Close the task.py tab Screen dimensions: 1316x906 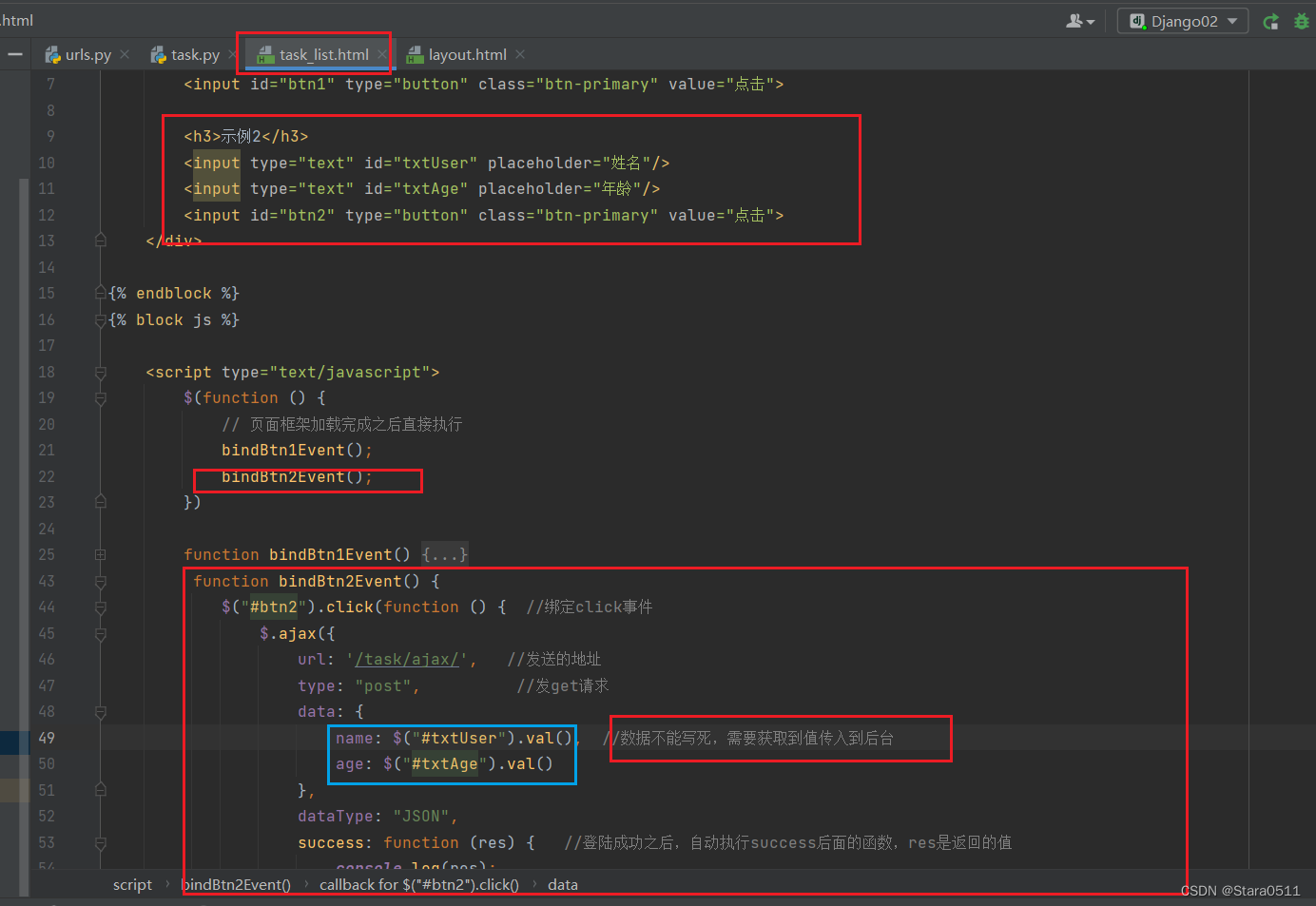click(x=233, y=54)
